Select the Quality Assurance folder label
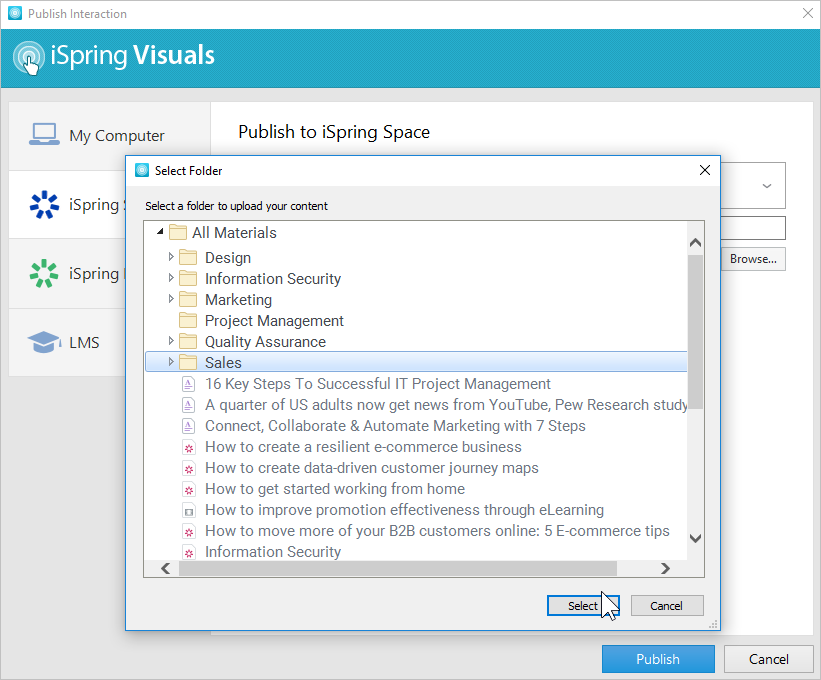The width and height of the screenshot is (821, 680). point(265,341)
